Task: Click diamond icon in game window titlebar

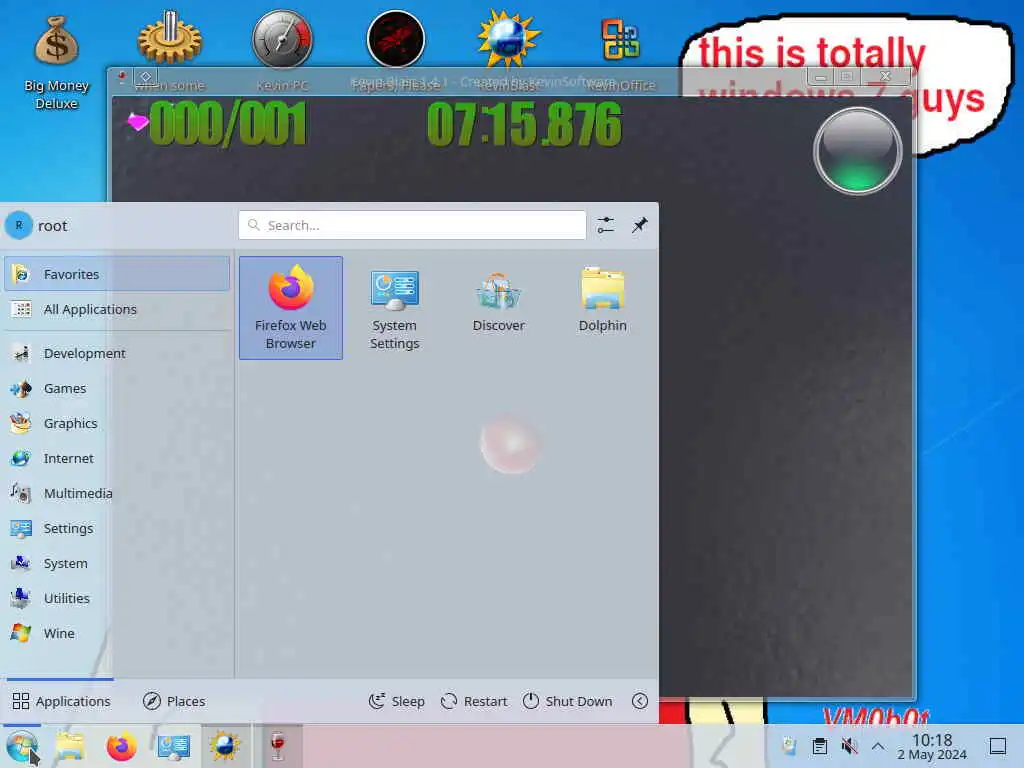Action: (146, 77)
